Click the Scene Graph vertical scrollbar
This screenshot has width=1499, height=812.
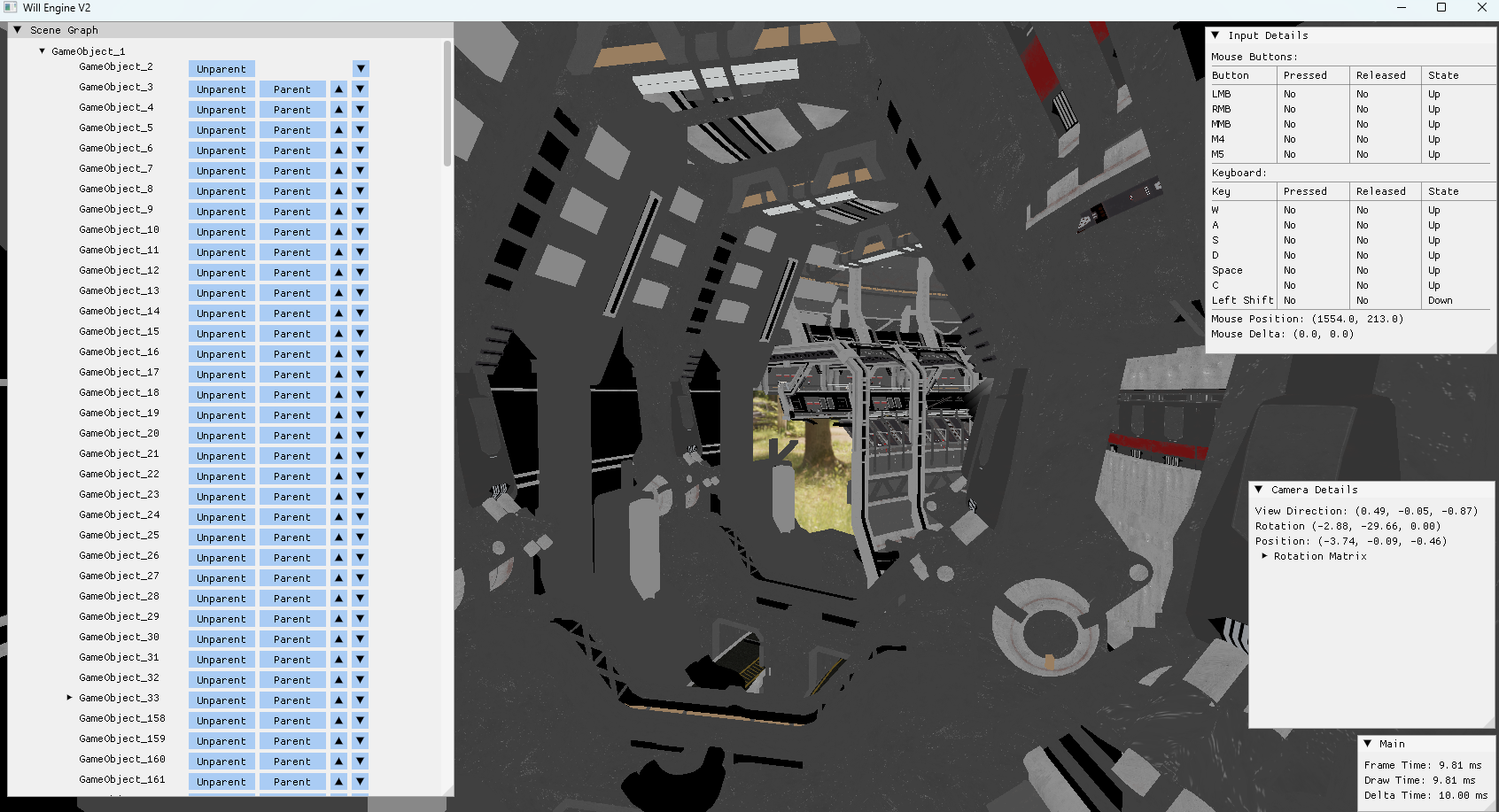(447, 104)
